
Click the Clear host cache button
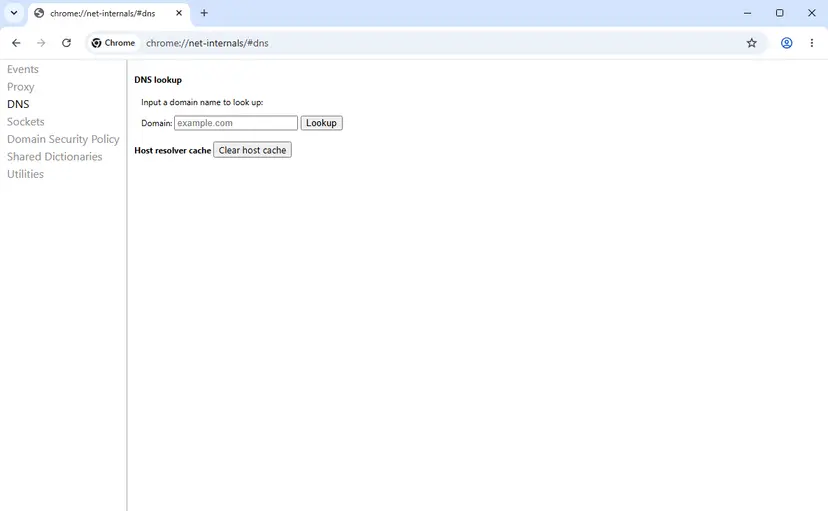[252, 150]
